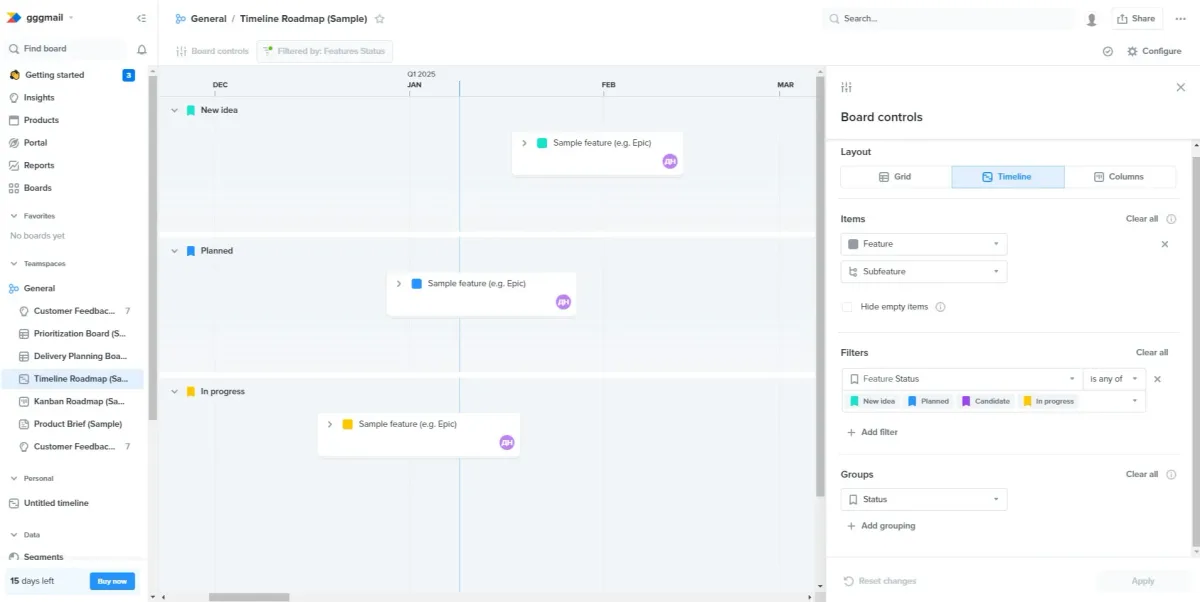Switch to the Columns layout
1200x602 pixels.
(1120, 176)
